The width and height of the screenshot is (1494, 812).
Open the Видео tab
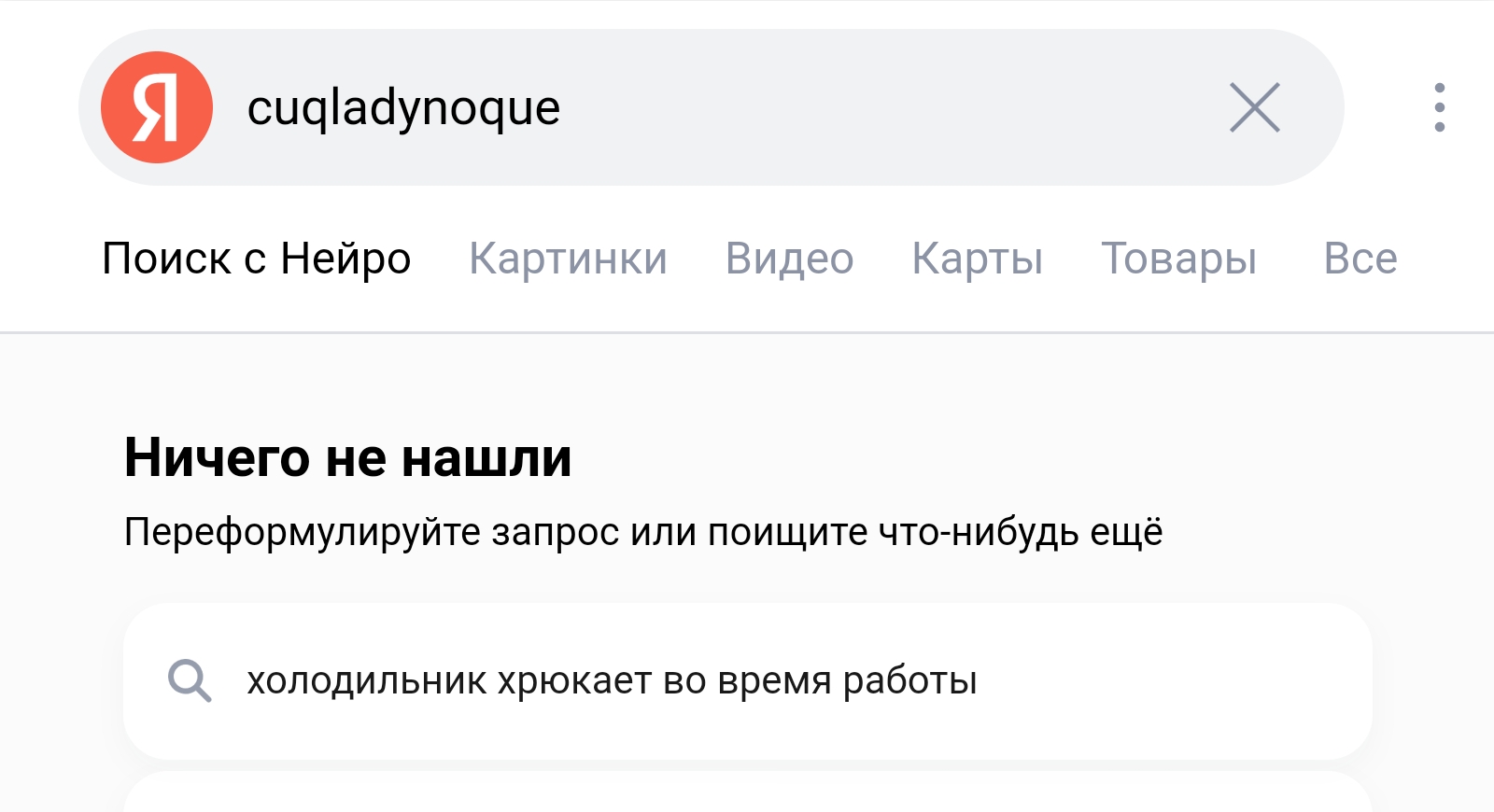[789, 259]
